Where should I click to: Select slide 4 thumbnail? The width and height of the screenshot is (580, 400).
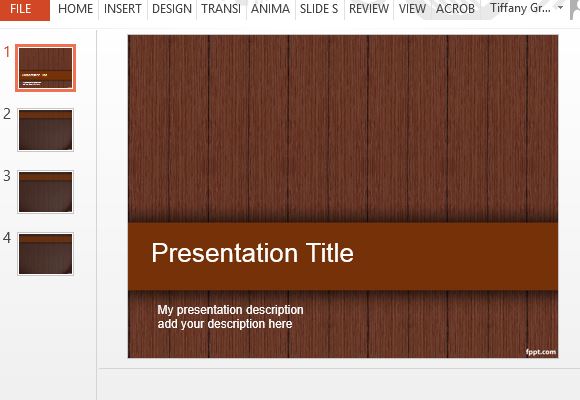45,254
